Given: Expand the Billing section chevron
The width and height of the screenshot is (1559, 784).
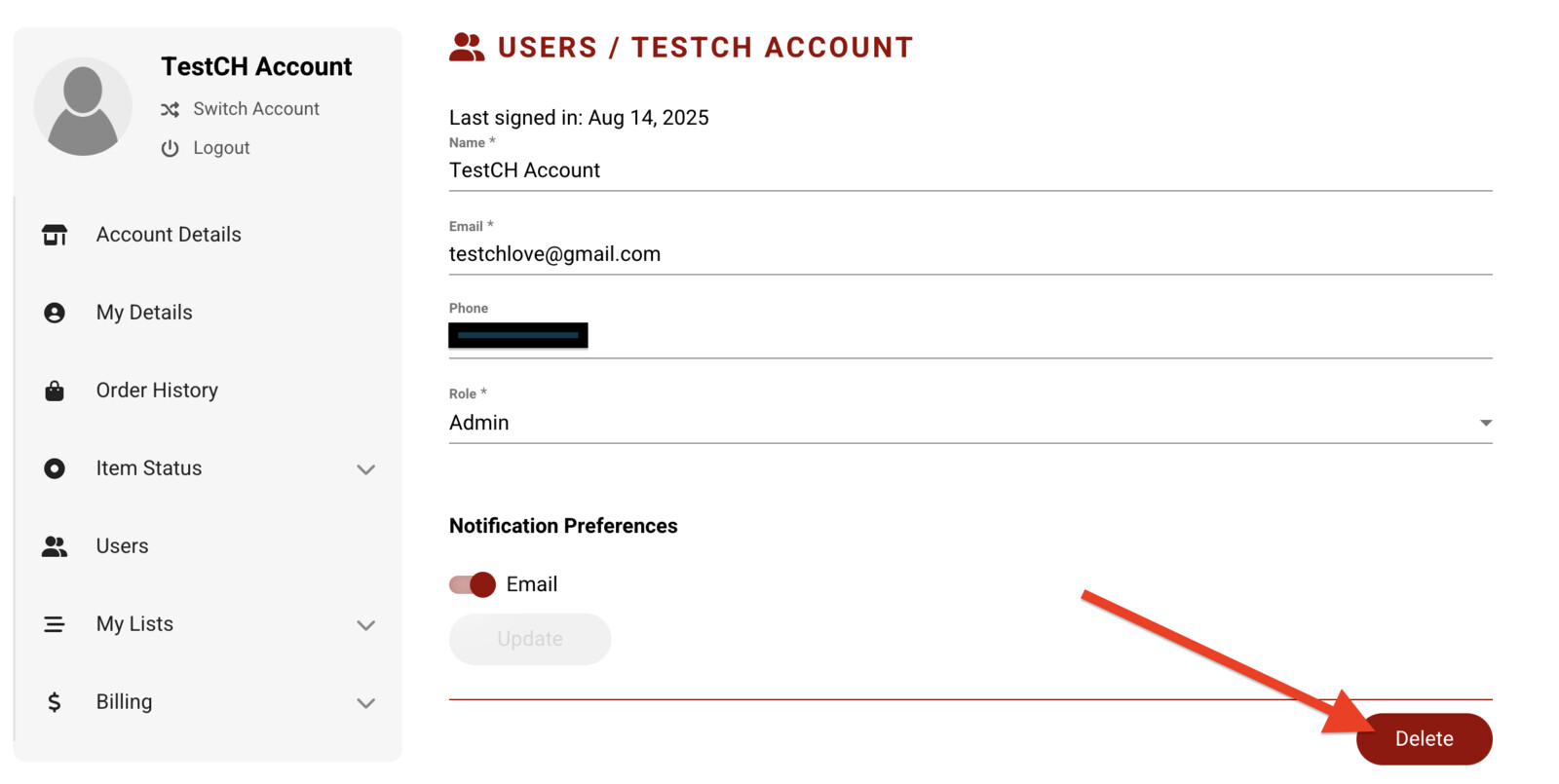Looking at the screenshot, I should [365, 703].
